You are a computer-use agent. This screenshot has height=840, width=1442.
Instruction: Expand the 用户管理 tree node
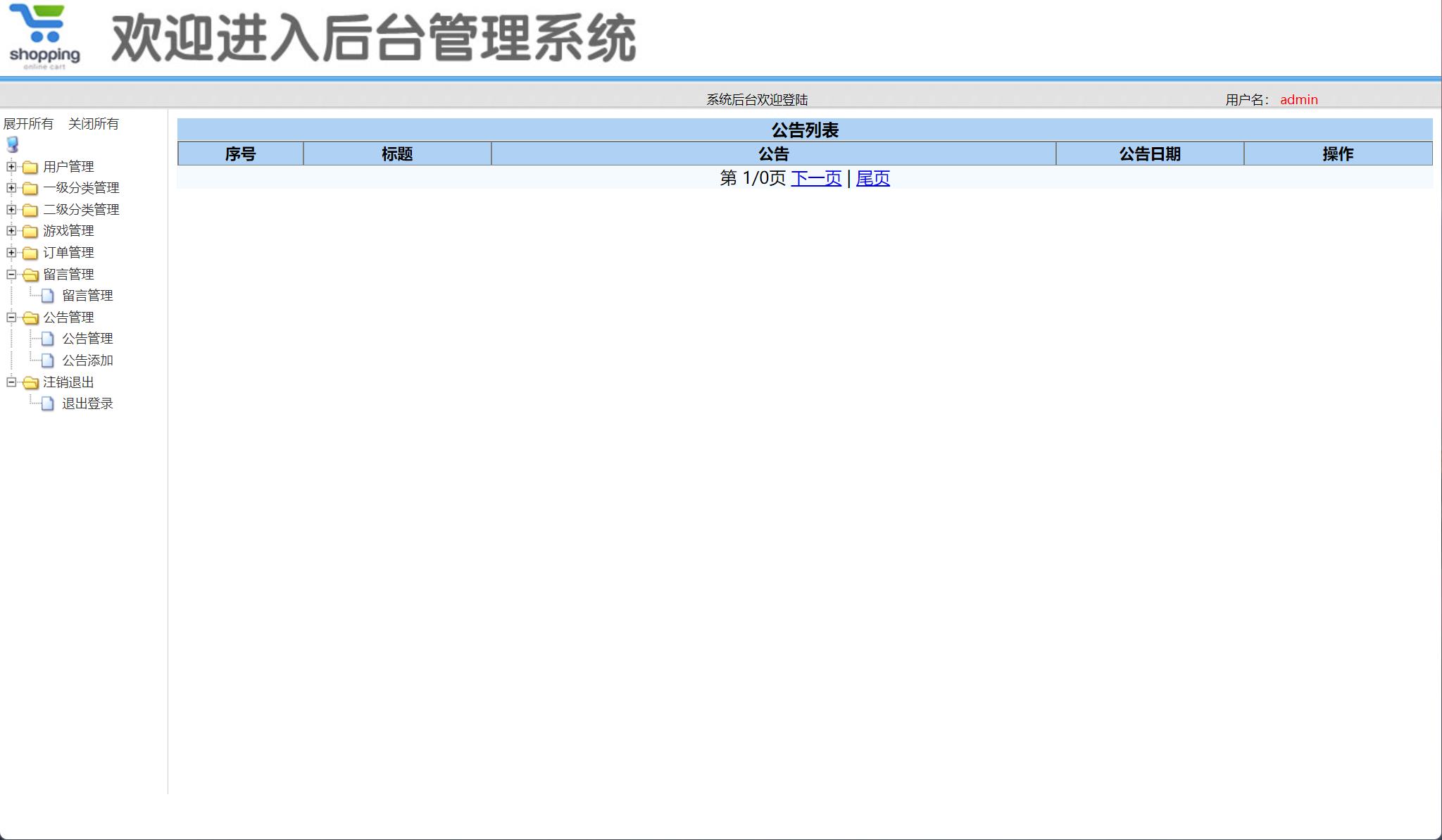[10, 167]
